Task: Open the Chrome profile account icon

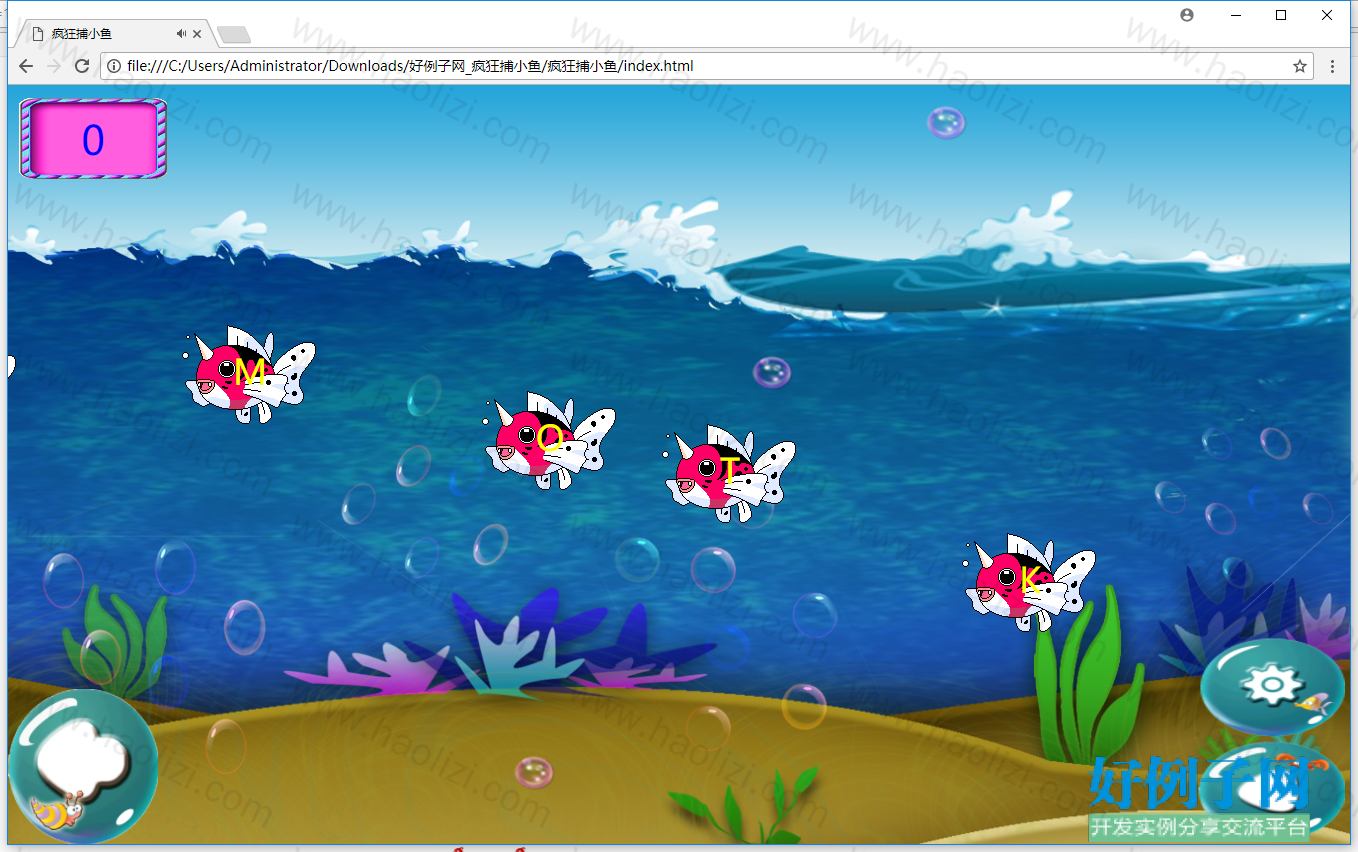Action: pos(1187,15)
